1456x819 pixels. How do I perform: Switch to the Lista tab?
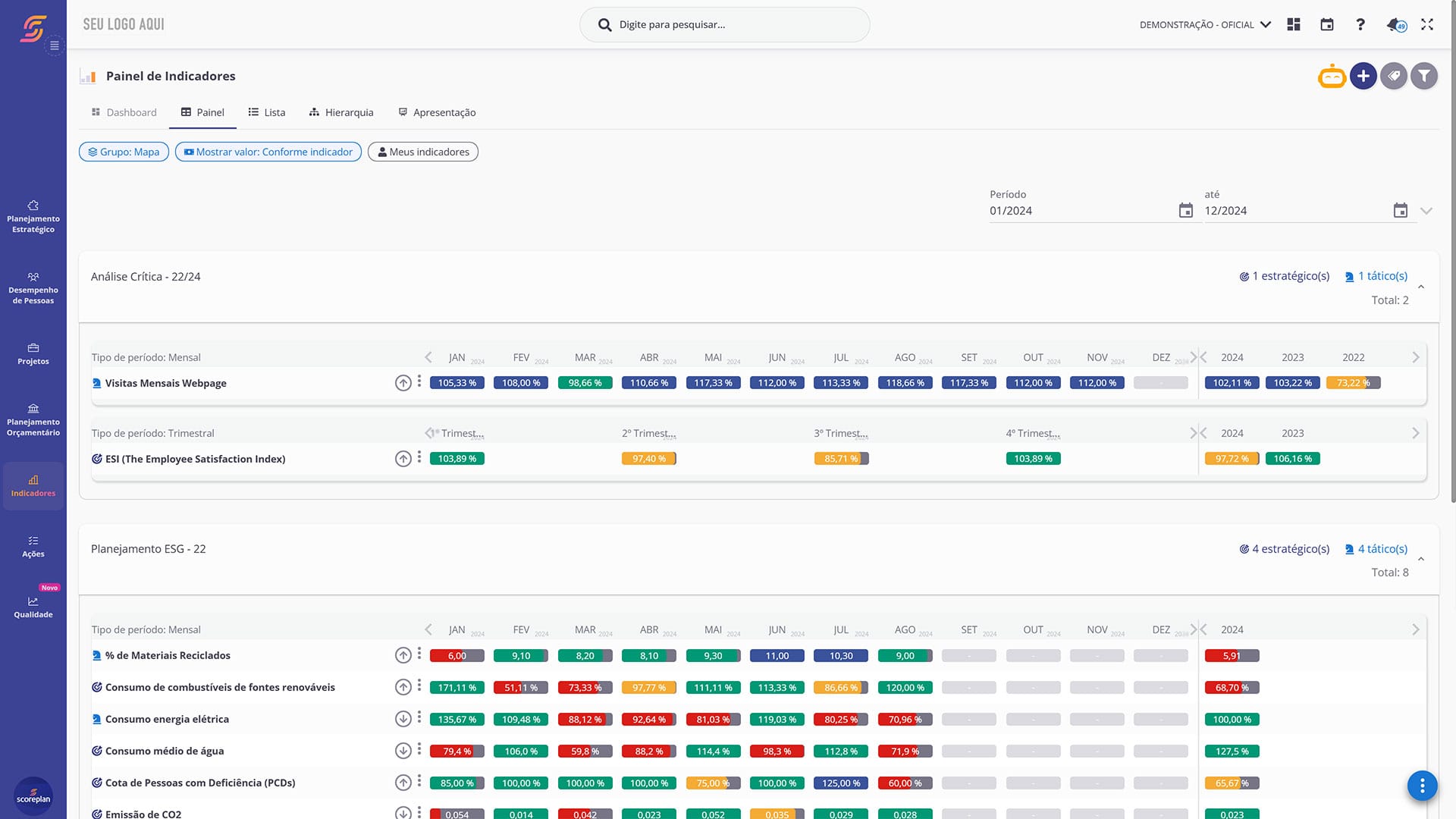click(267, 112)
